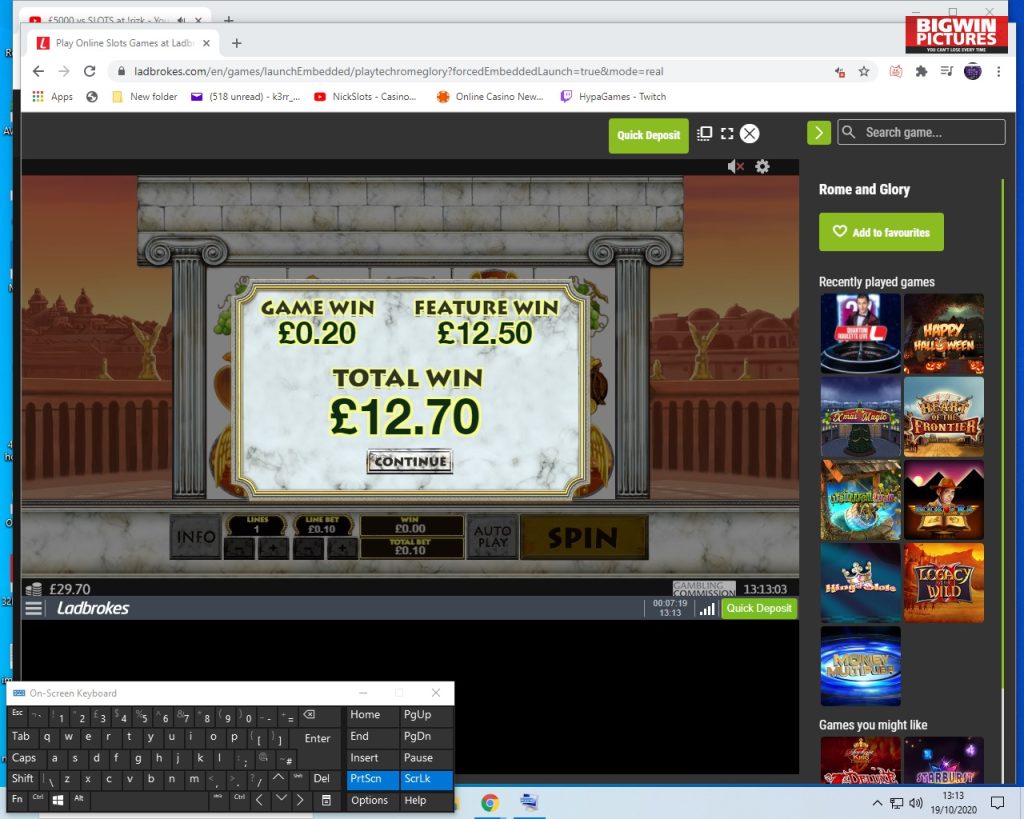Screen dimensions: 1024x819
Task: Click the backspace key on On-Screen Keyboard
Action: [x=319, y=715]
